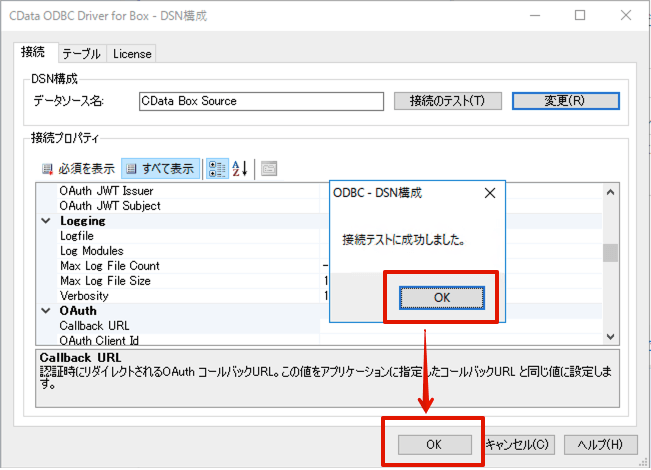Click the property list scrollbar thumb
Screen dimensions: 651x470
[x=610, y=253]
